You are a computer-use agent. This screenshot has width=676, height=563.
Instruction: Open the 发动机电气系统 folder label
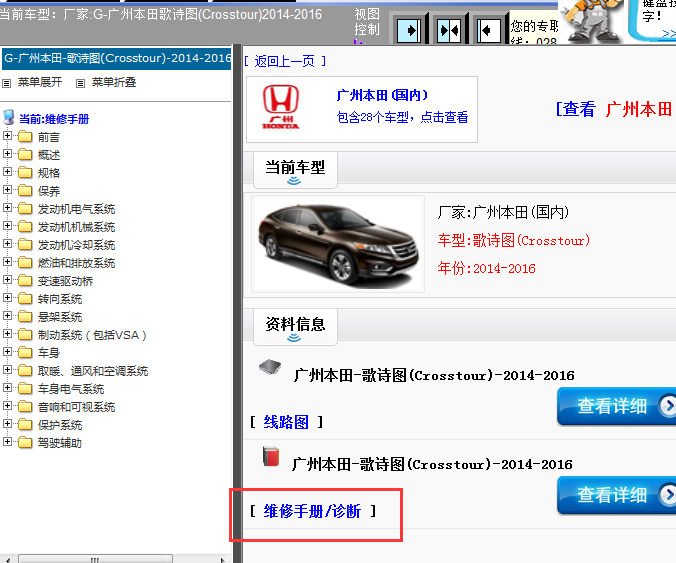click(x=76, y=209)
